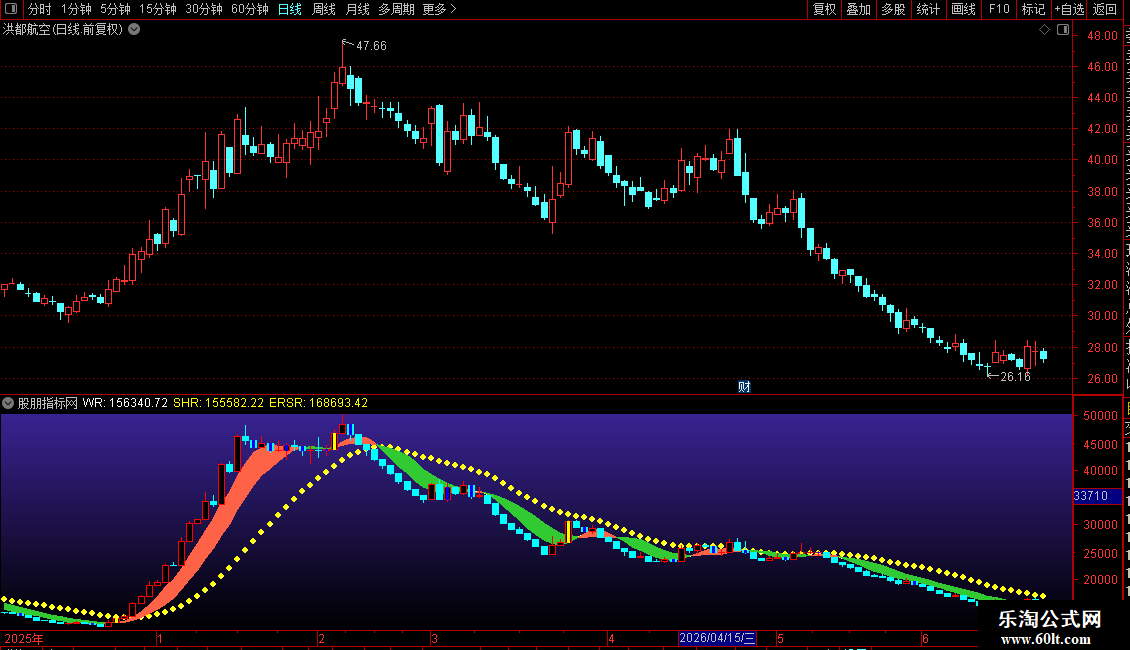Open the 多周期 multi-period view
The image size is (1130, 650).
click(396, 9)
